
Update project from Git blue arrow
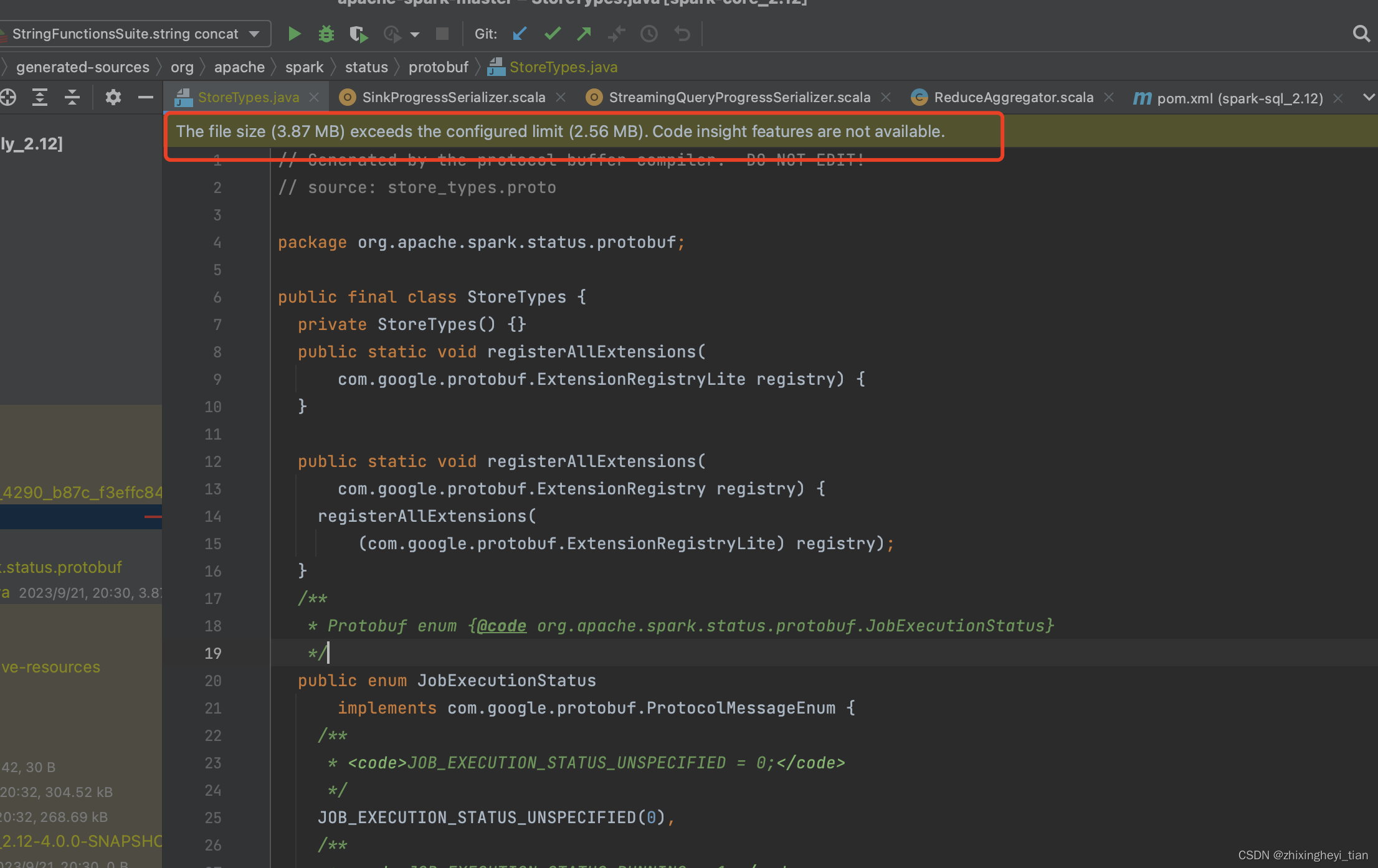(x=520, y=34)
